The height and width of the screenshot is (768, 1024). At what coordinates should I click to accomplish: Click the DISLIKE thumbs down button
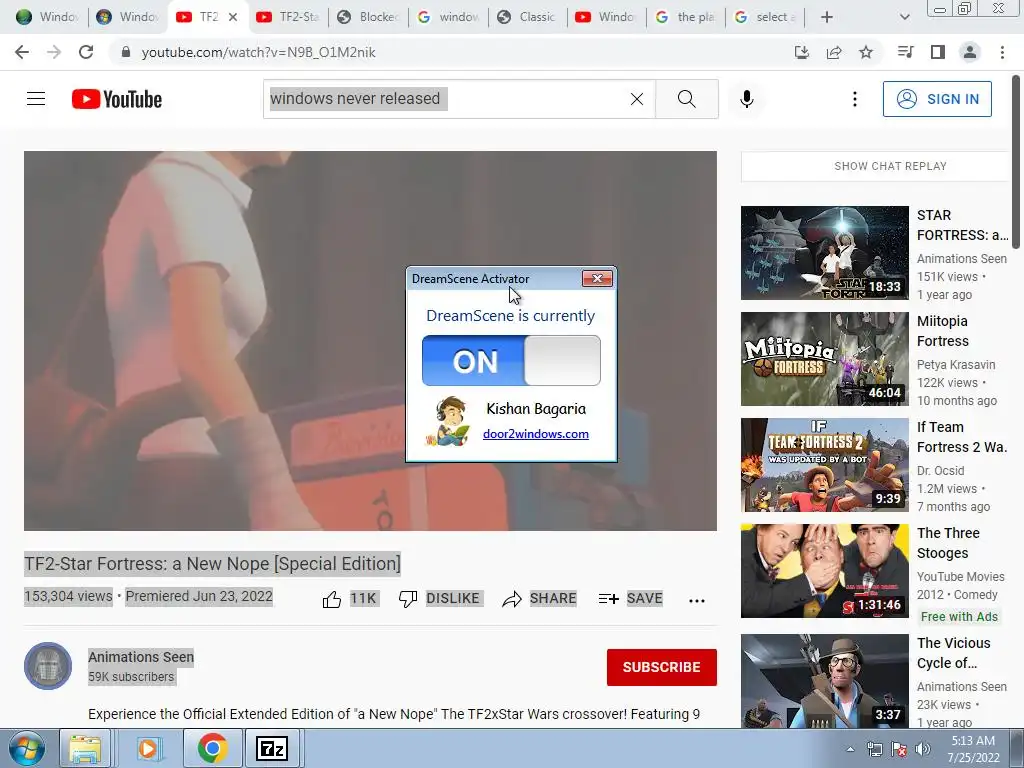click(x=440, y=598)
